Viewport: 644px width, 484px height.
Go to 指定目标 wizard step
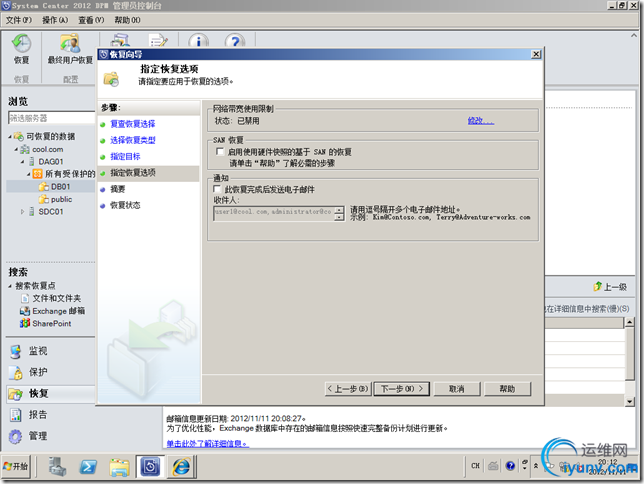point(125,157)
